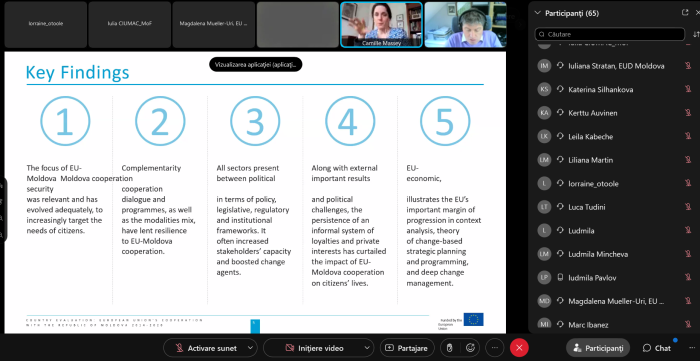Open the Chat panel
The width and height of the screenshot is (700, 361).
(x=657, y=348)
